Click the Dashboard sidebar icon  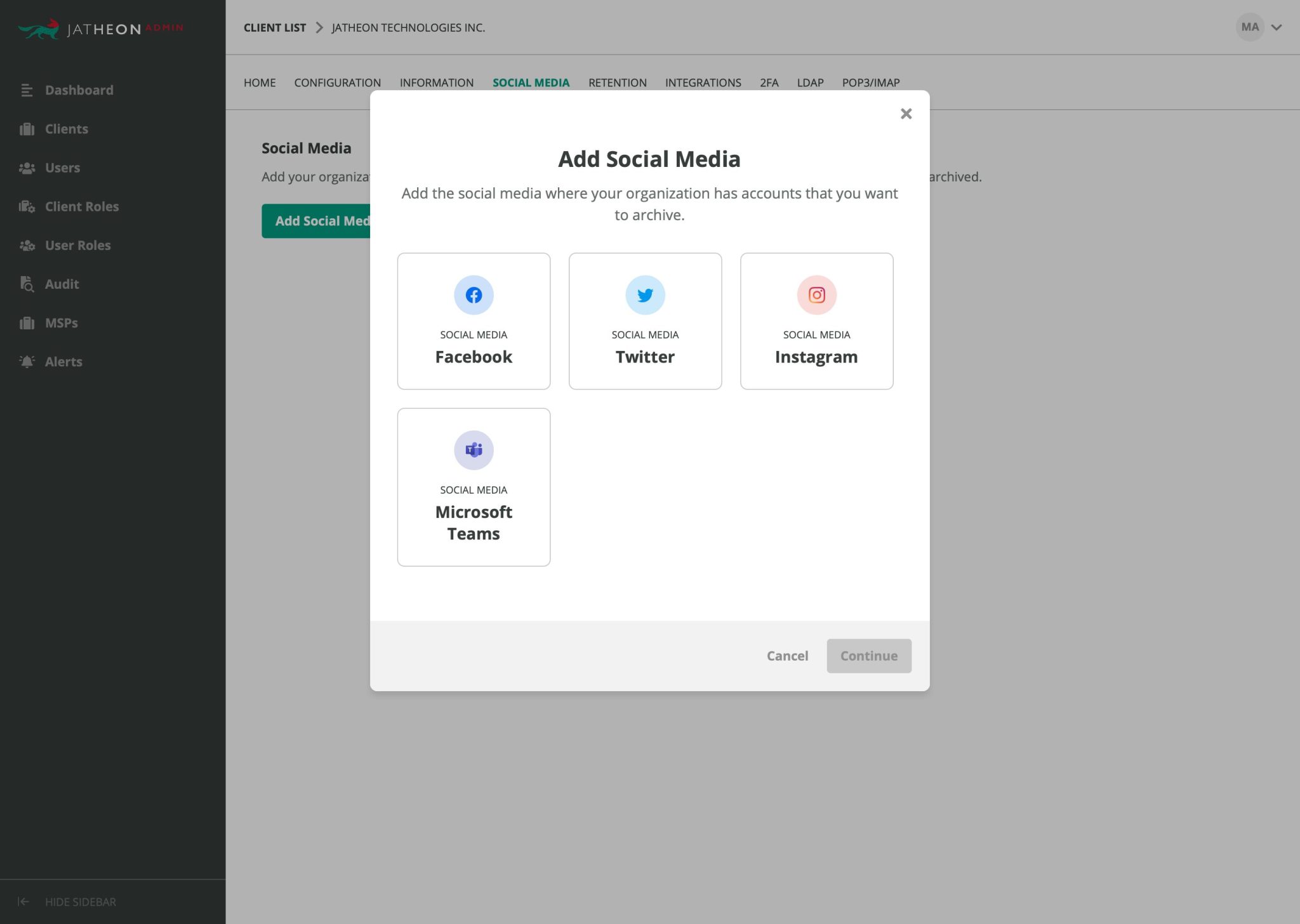(27, 90)
